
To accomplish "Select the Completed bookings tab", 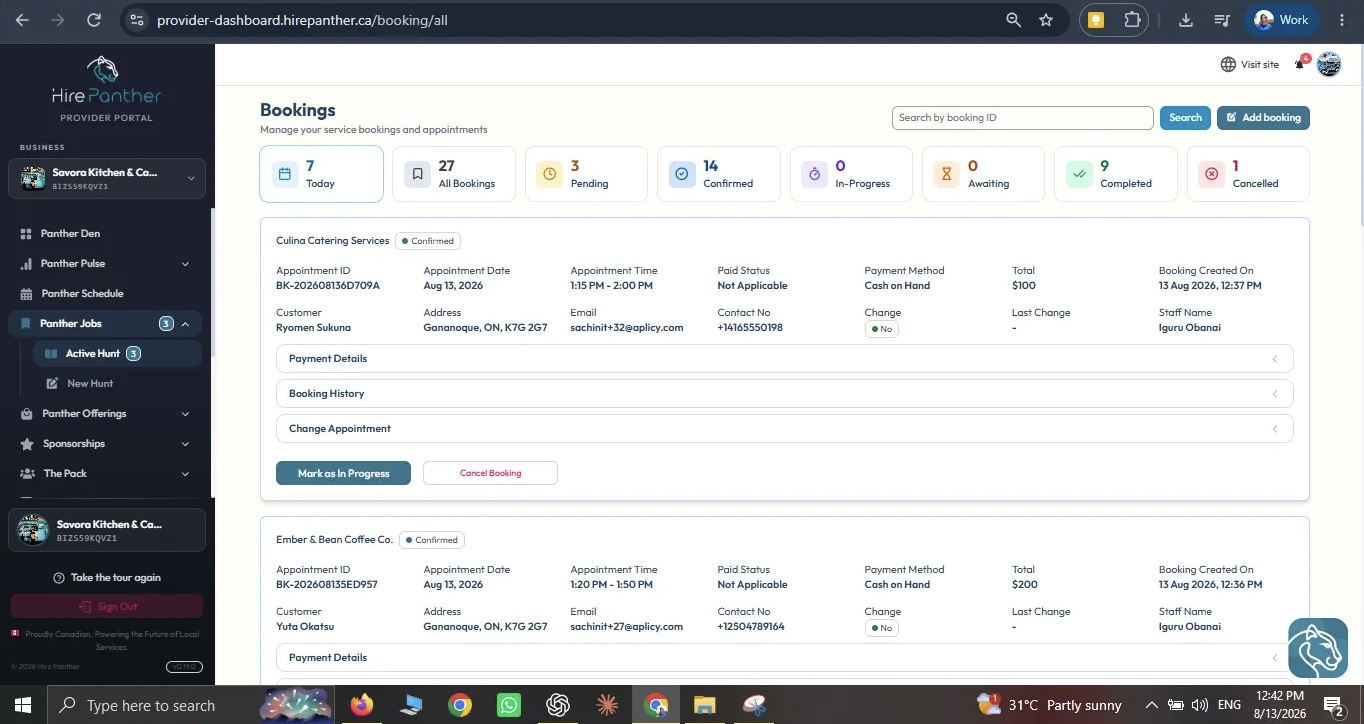I will (1115, 174).
